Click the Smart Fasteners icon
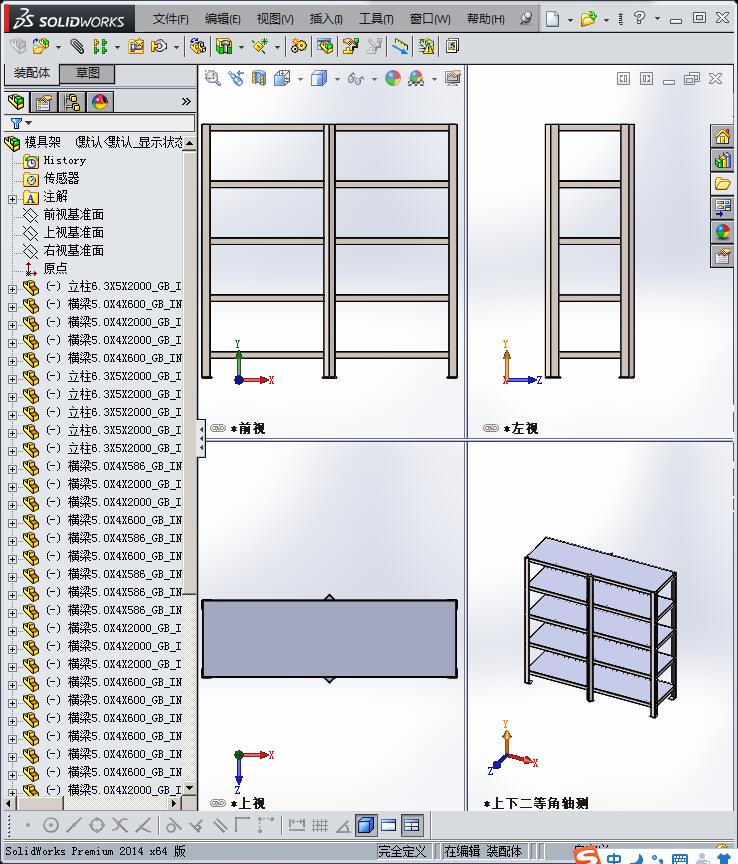The image size is (738, 864). pos(136,46)
